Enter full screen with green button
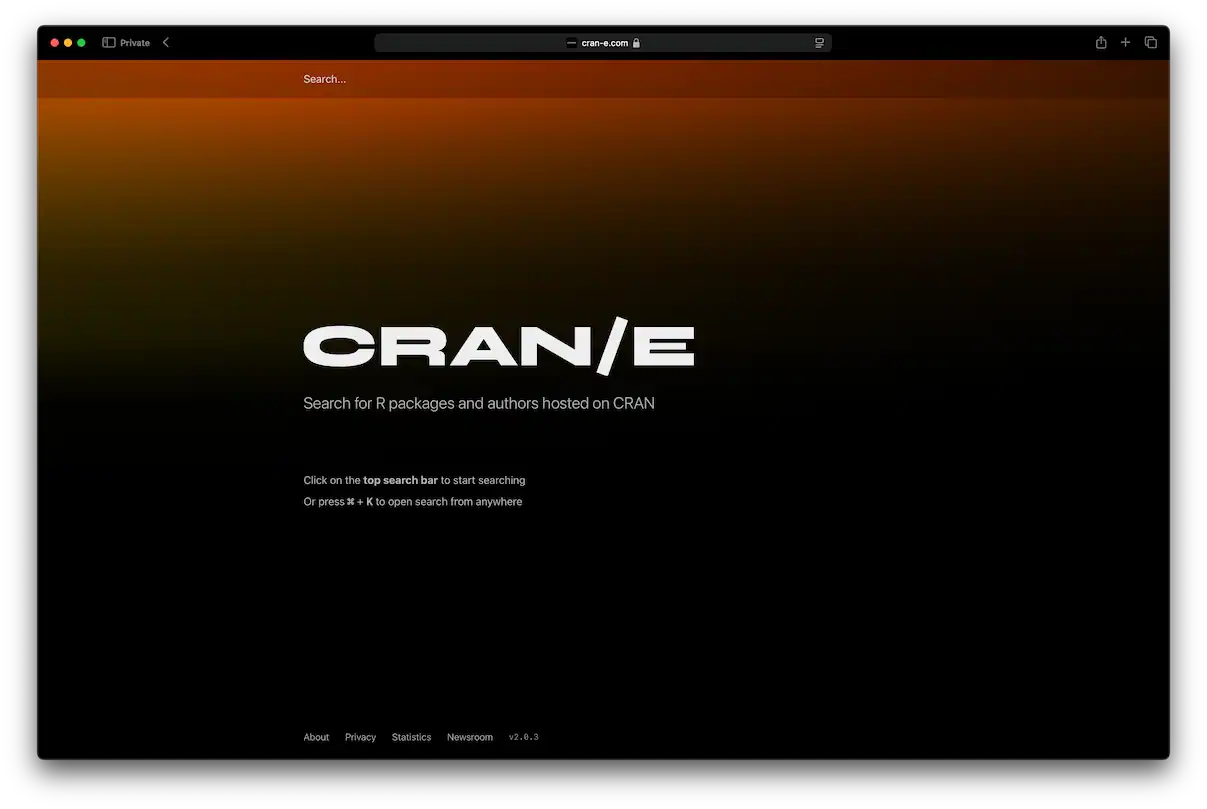 pyautogui.click(x=81, y=43)
